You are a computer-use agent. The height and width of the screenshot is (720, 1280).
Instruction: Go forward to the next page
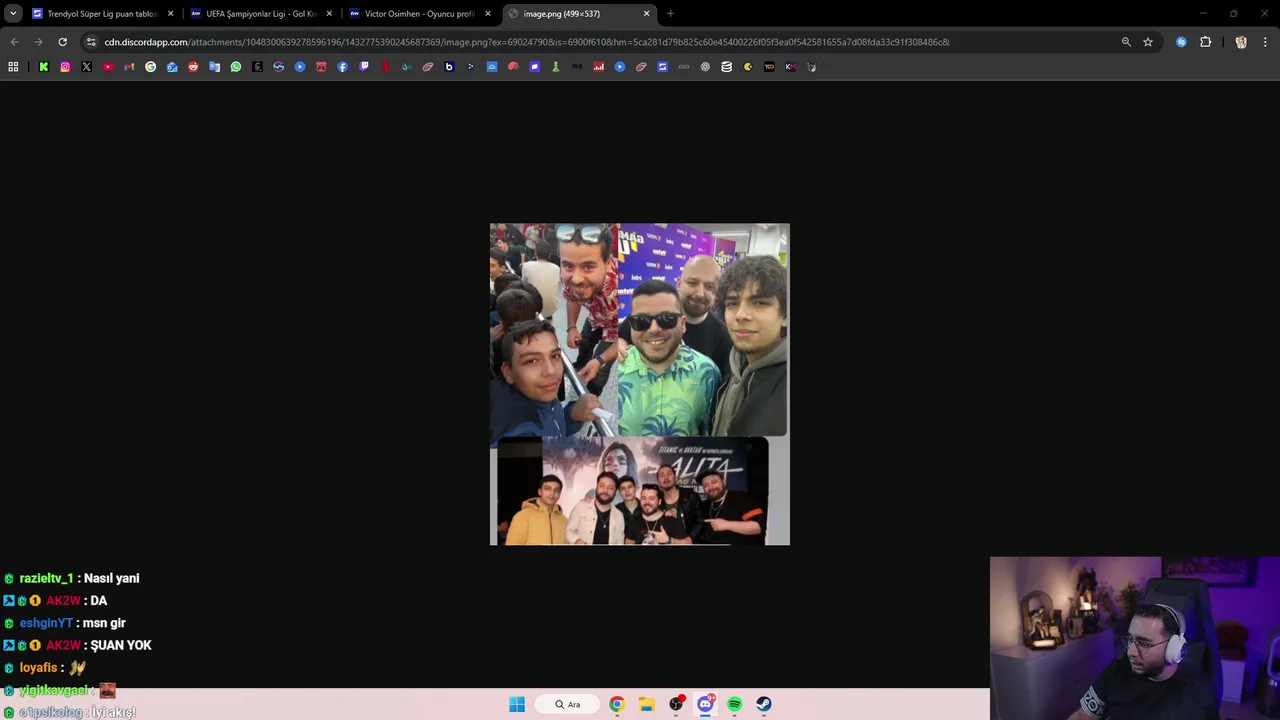(x=38, y=42)
